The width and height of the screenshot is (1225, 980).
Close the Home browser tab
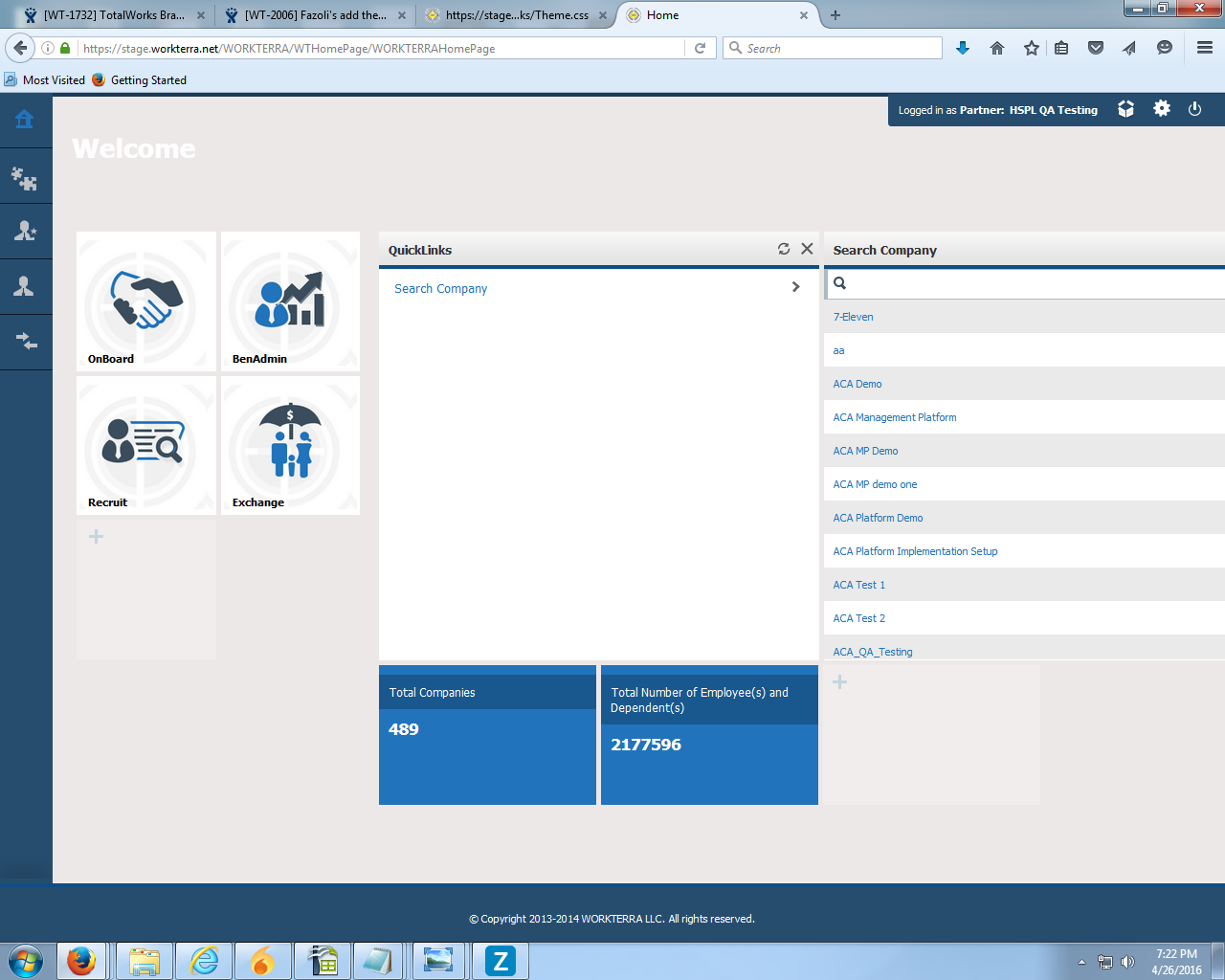tap(804, 15)
